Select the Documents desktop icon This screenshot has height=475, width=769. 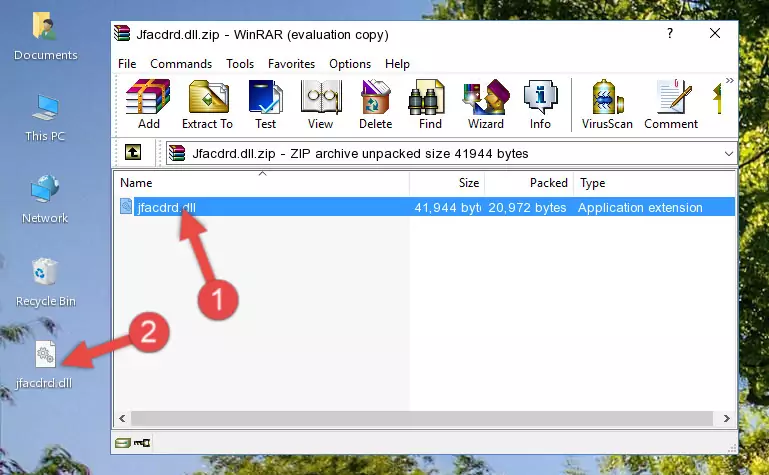click(46, 37)
